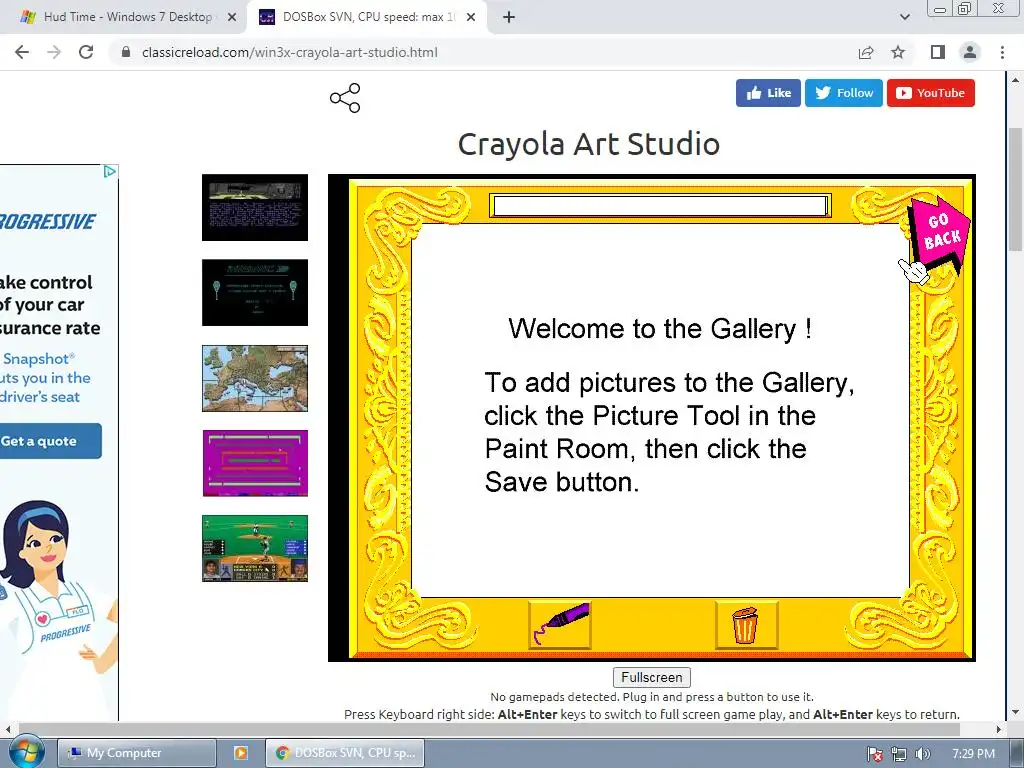Click the Twitter Follow button
The width and height of the screenshot is (1024, 768).
click(x=844, y=93)
